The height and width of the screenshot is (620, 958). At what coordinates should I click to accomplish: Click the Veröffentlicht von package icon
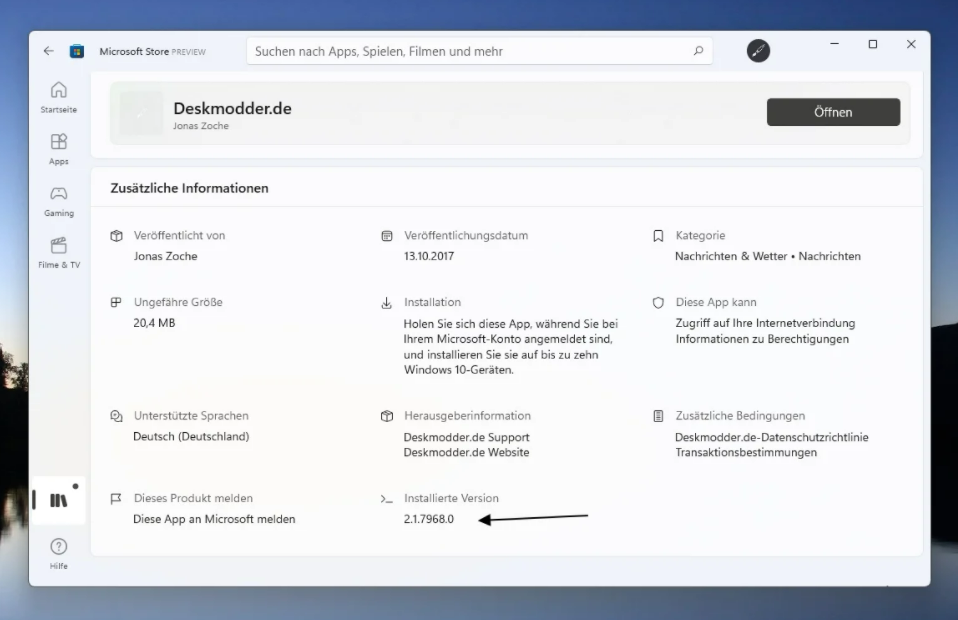(116, 236)
